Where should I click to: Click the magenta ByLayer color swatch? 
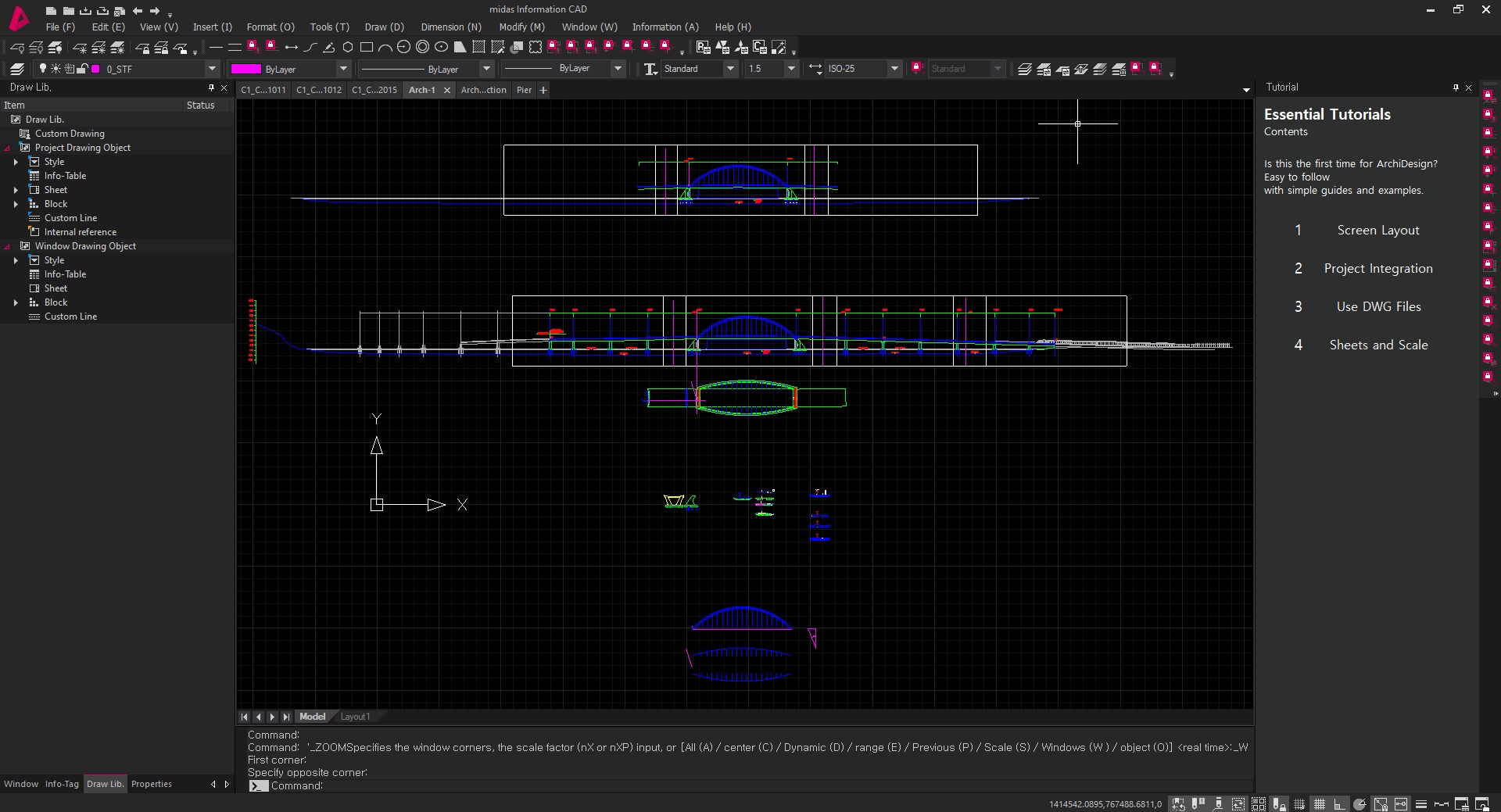tap(245, 69)
